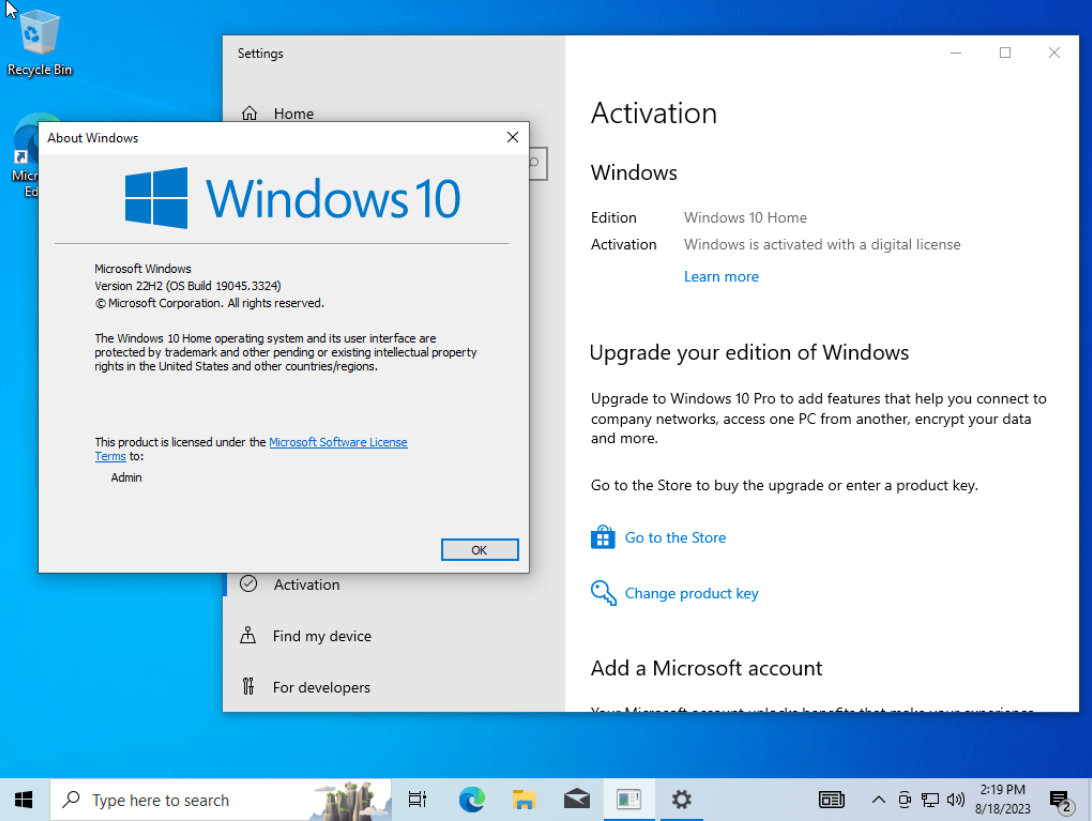
Task: Open Mail app from taskbar
Action: coord(577,799)
